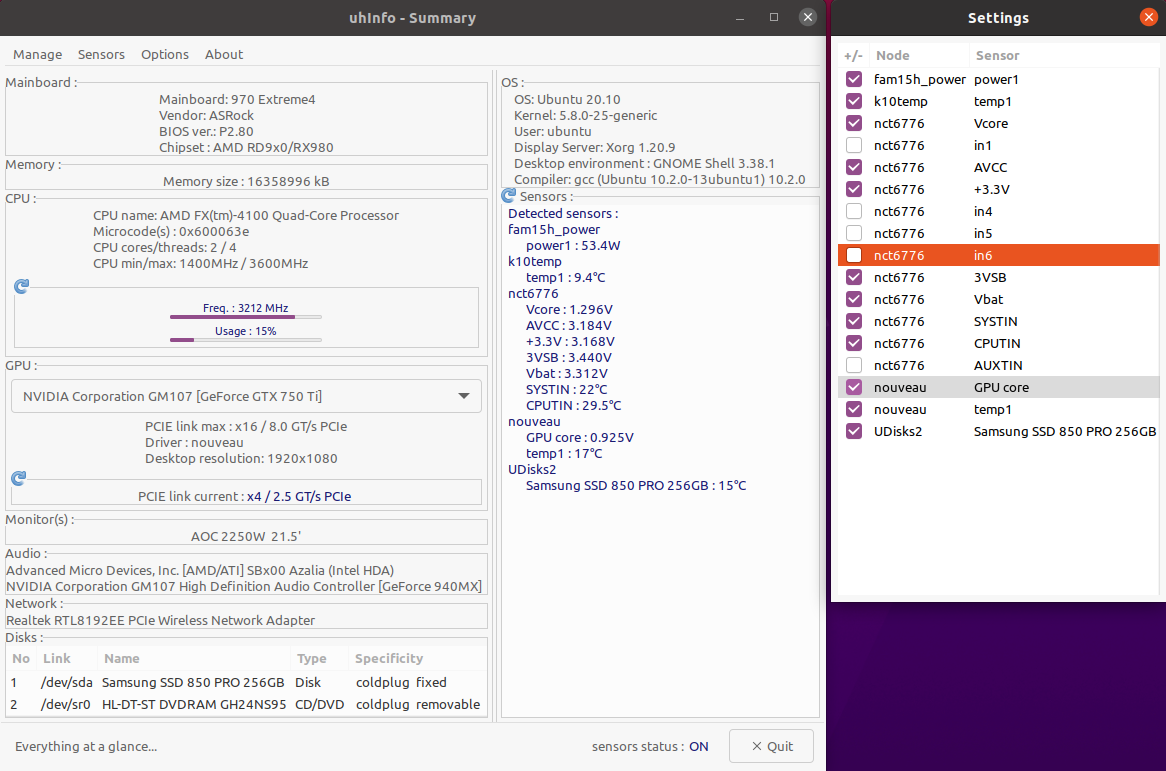
Task: Click the 'AOC 2250W 21.5'' monitor text
Action: click(246, 536)
